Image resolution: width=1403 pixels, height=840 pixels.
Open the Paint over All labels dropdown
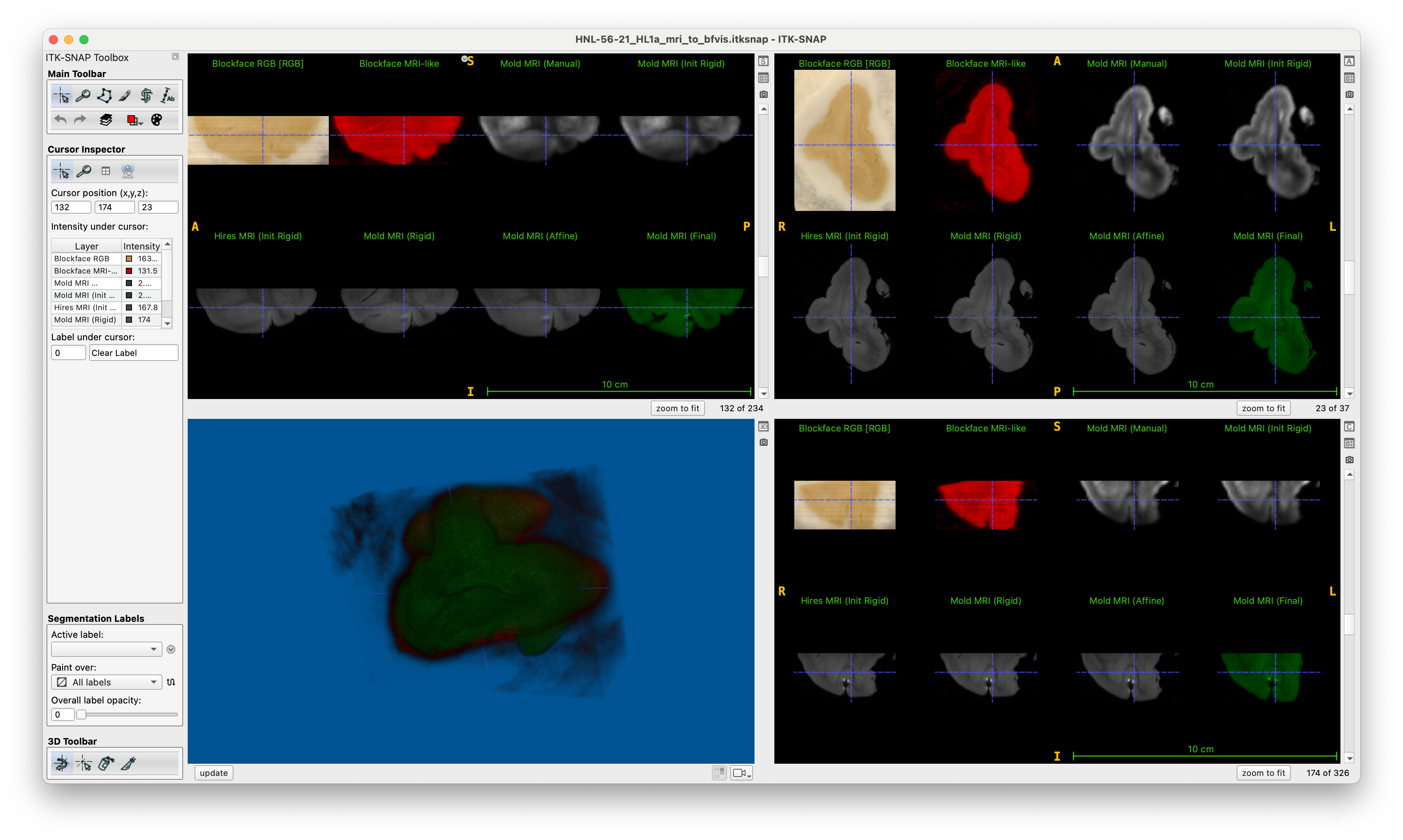pos(106,682)
